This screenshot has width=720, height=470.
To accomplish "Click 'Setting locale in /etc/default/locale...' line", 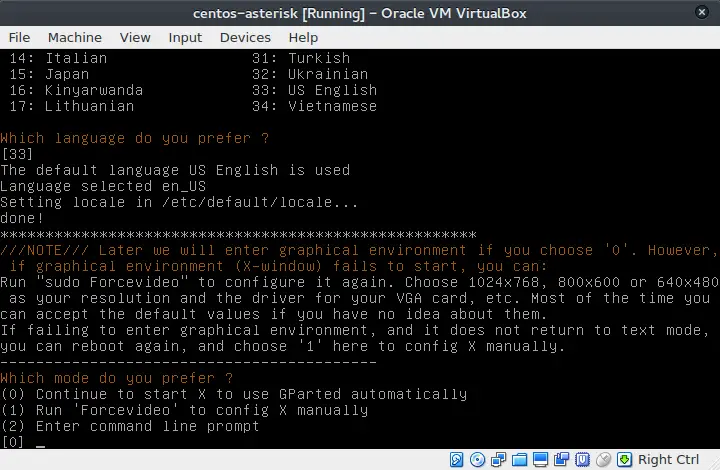I will click(179, 202).
